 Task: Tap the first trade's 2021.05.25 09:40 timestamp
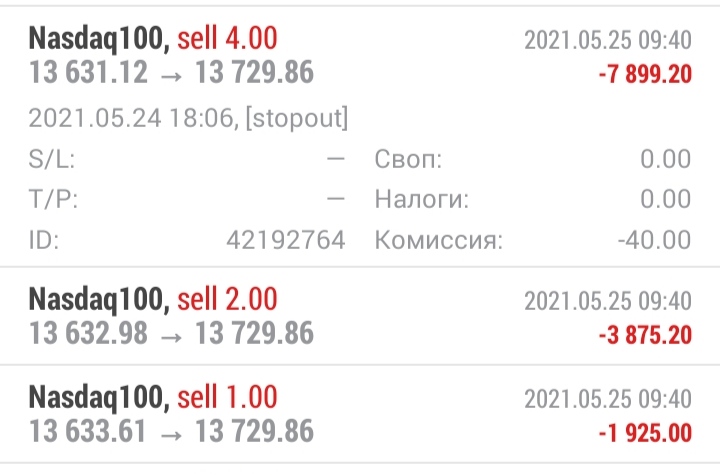tap(608, 40)
